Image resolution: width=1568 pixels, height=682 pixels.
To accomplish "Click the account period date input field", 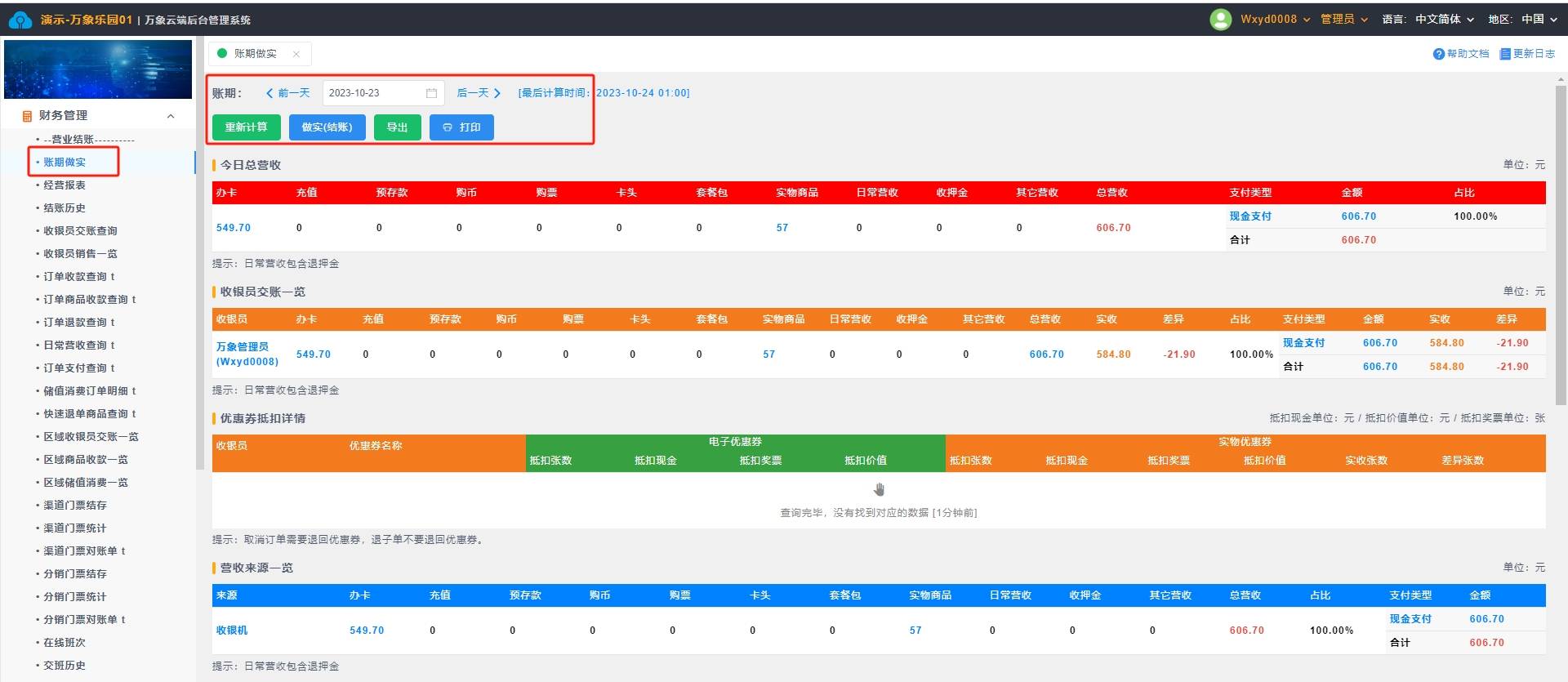I will coord(374,93).
